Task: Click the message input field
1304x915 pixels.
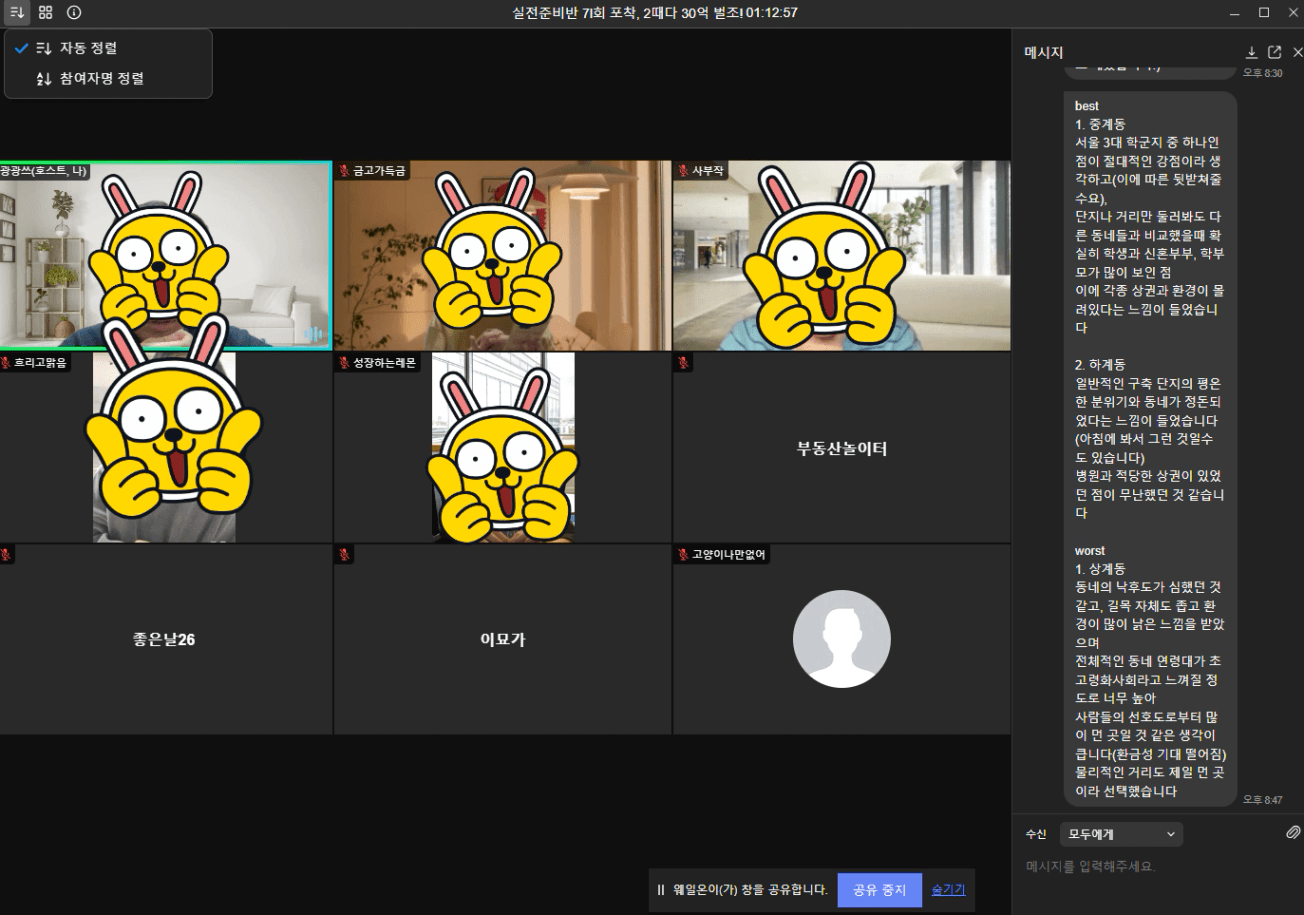Action: (x=1150, y=867)
